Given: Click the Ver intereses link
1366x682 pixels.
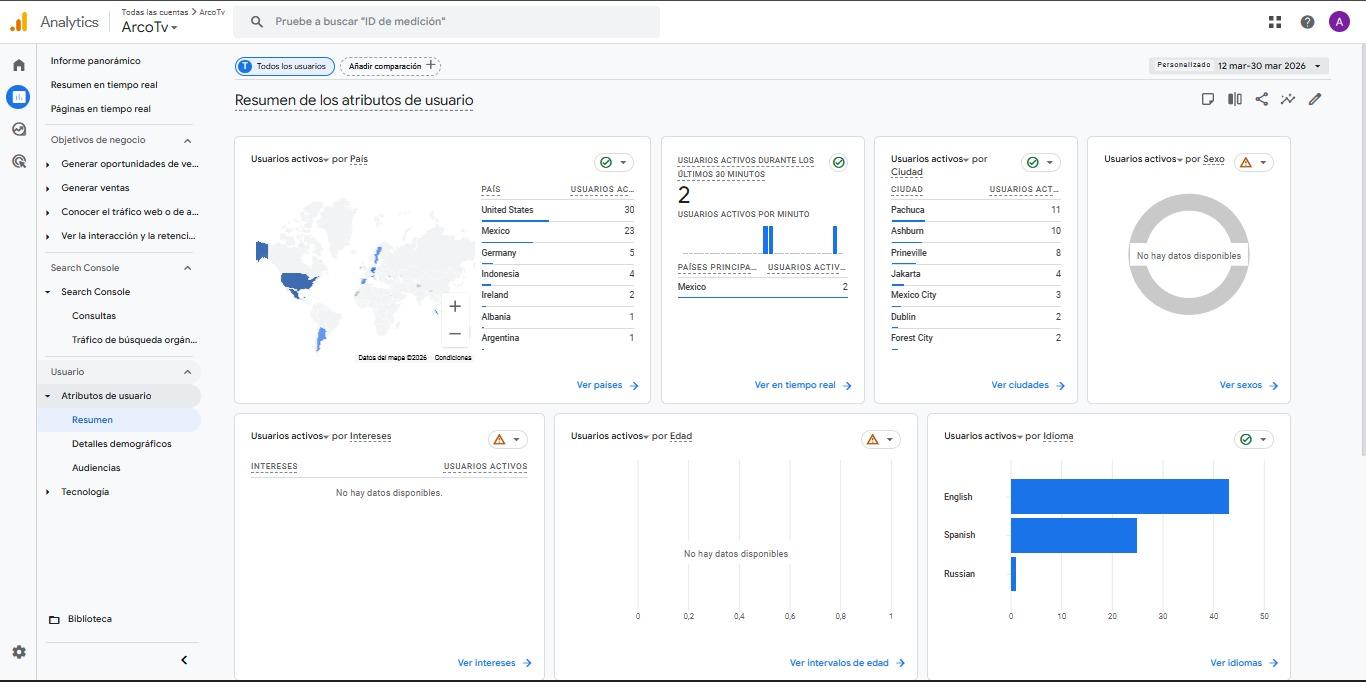Looking at the screenshot, I should click(x=495, y=663).
